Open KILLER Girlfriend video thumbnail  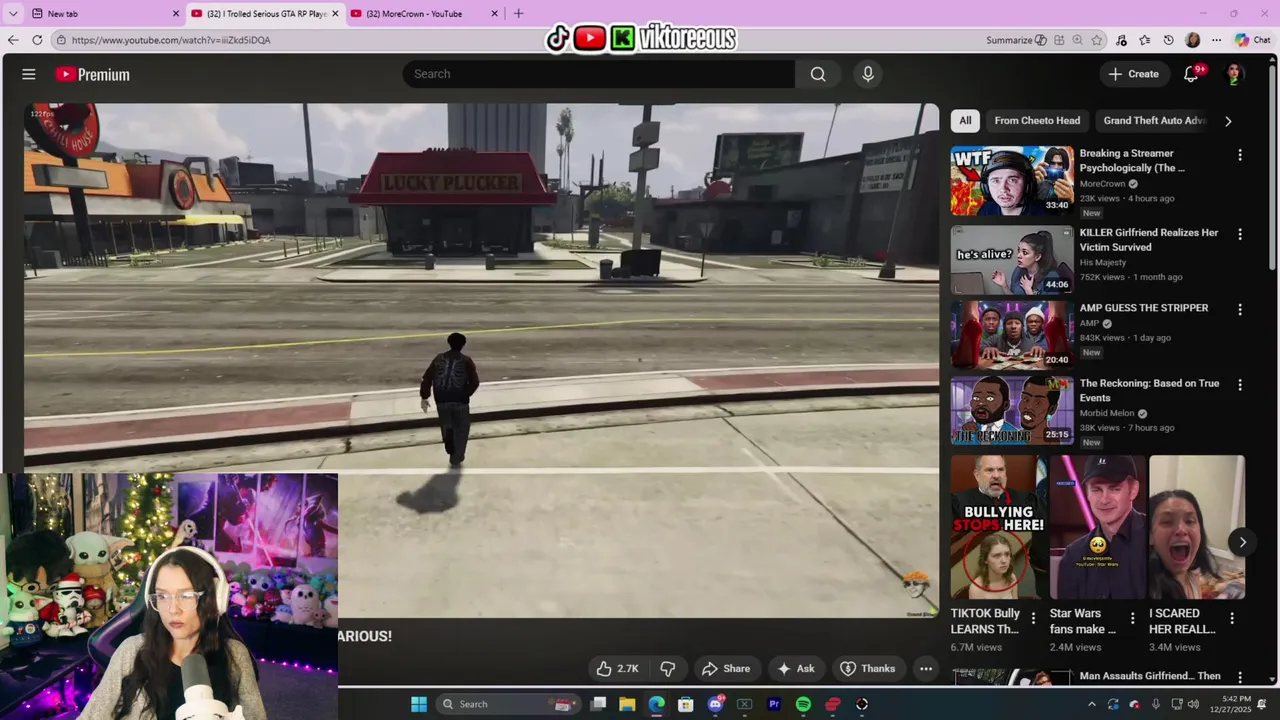[x=1012, y=260]
